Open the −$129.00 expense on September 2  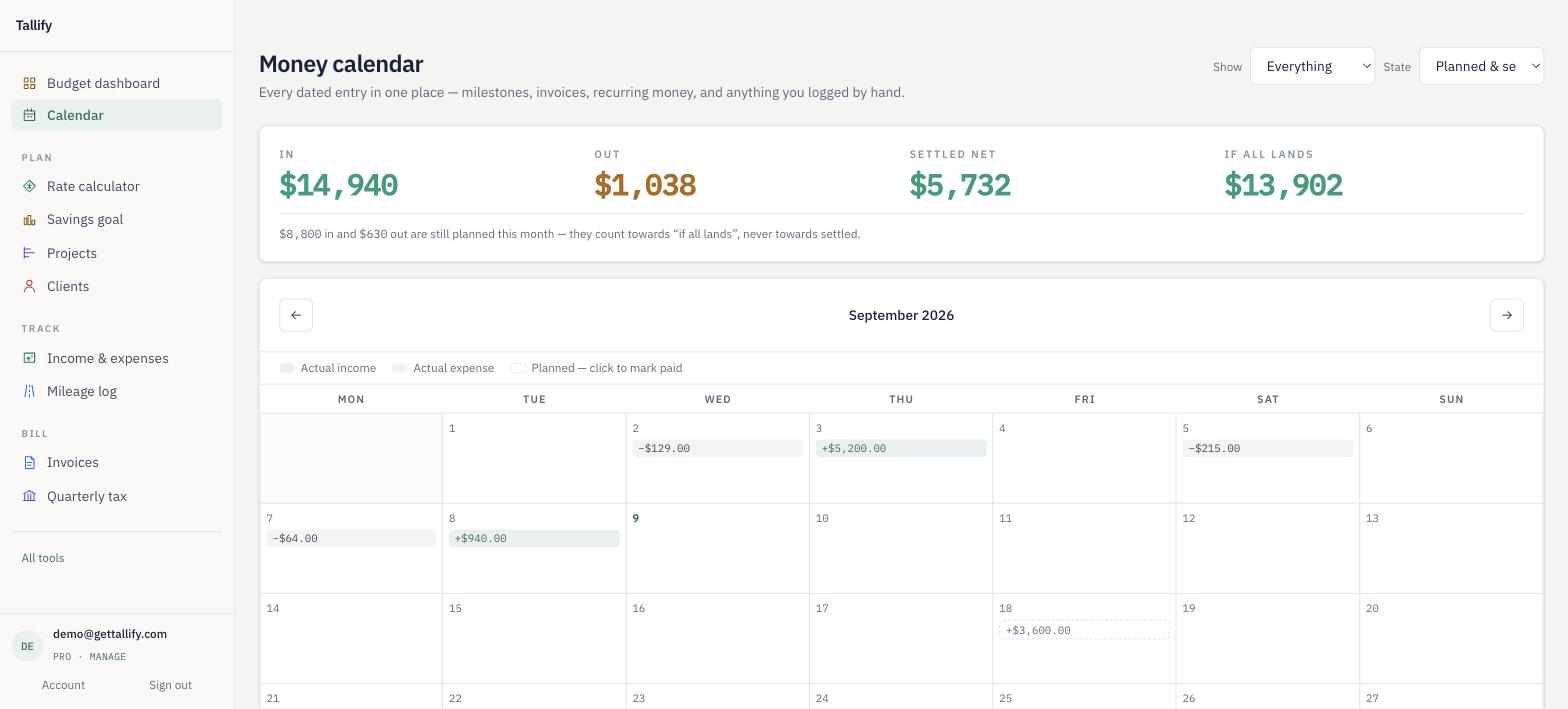[717, 448]
